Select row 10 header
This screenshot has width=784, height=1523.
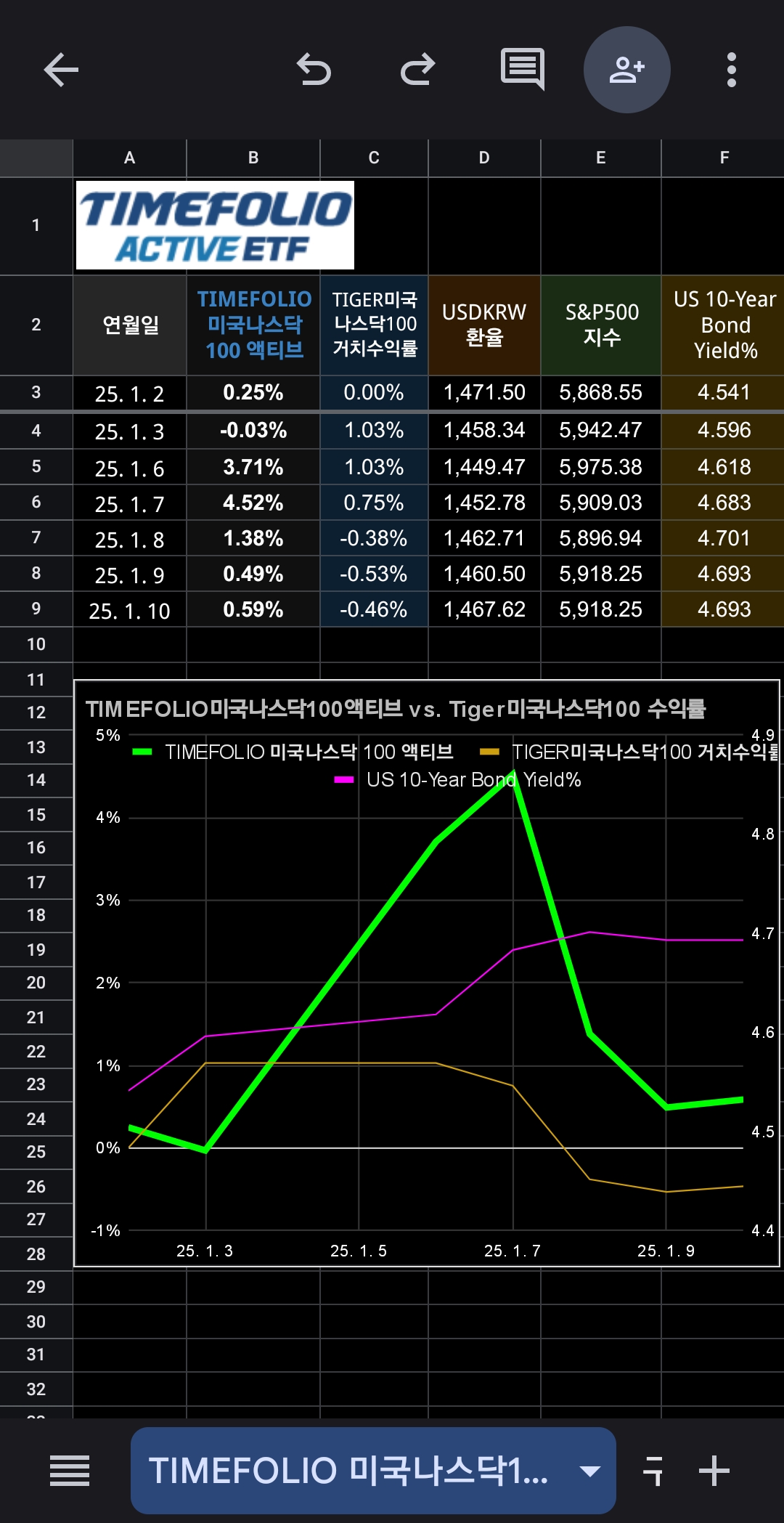click(x=36, y=644)
